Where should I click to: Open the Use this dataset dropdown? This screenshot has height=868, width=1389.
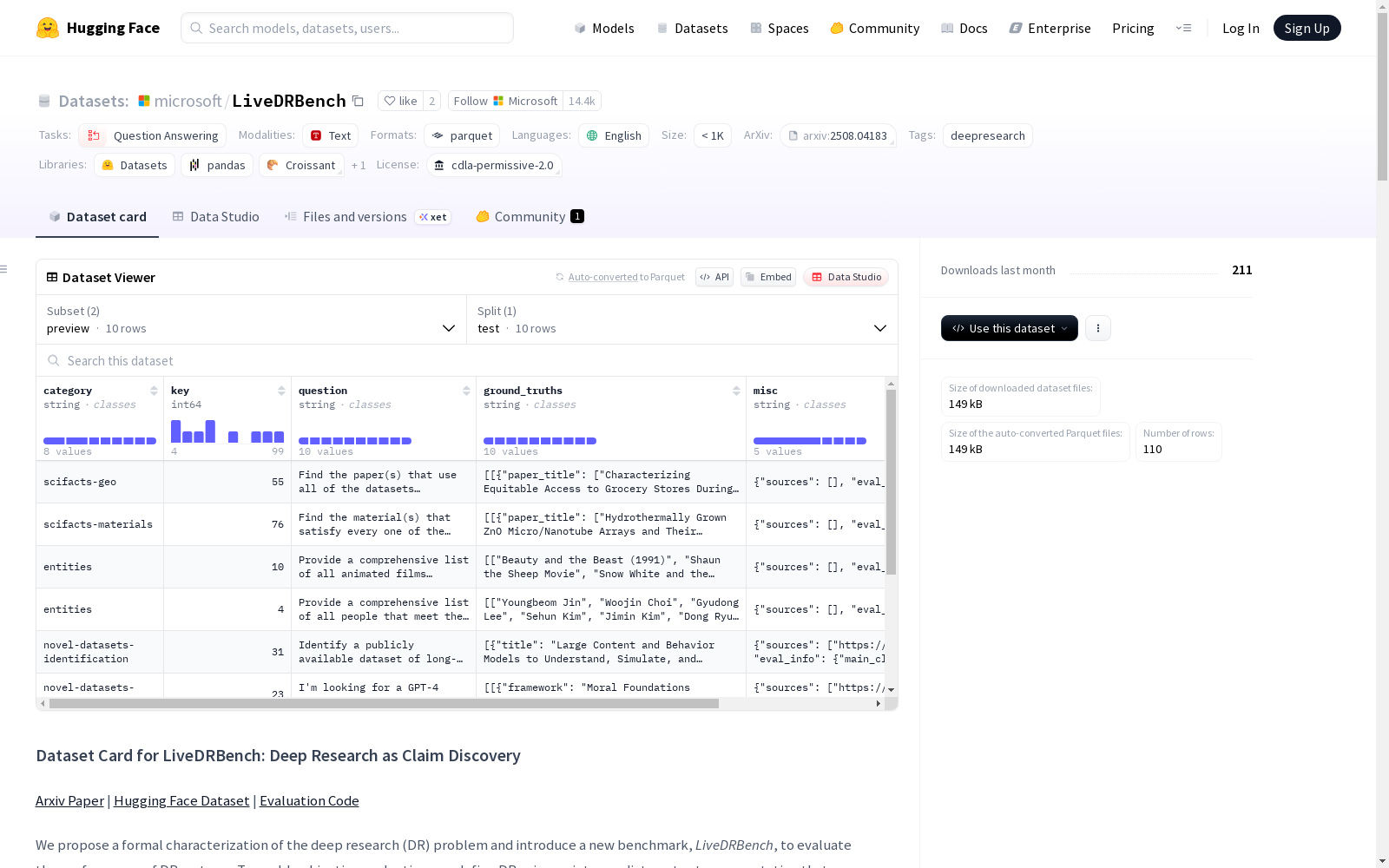point(1010,328)
